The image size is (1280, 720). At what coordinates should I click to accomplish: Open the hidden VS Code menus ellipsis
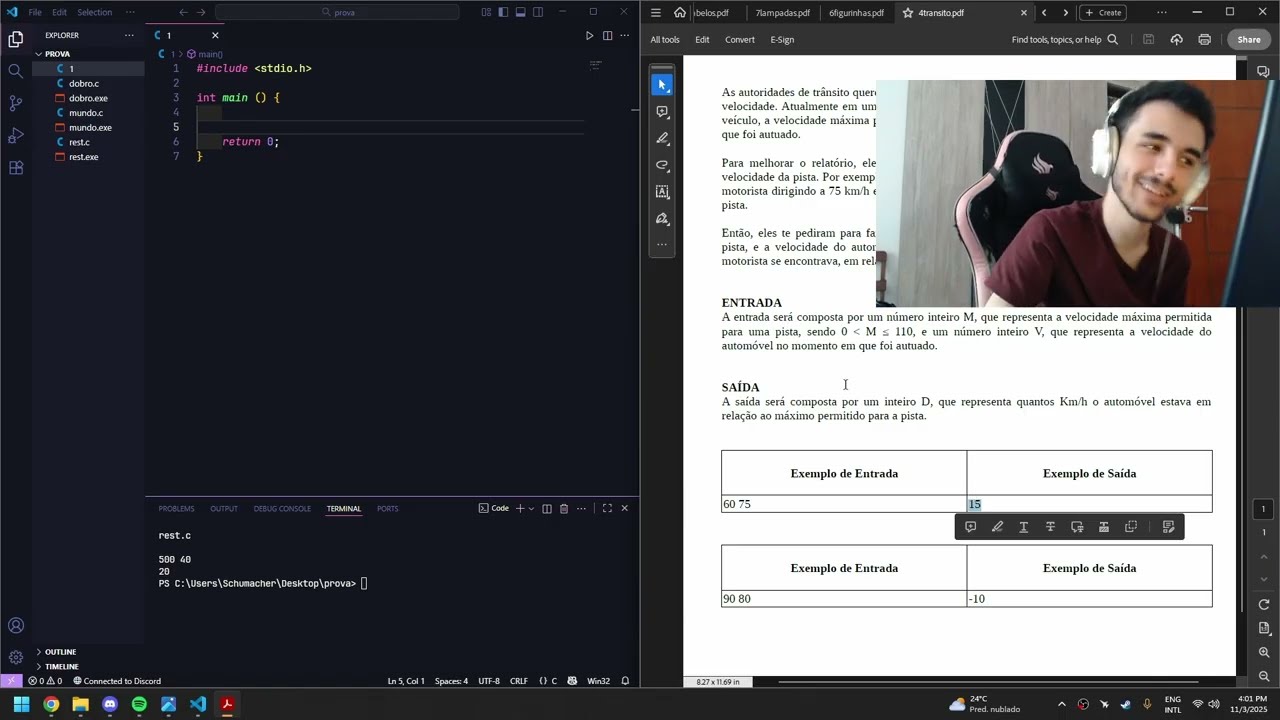[x=129, y=12]
